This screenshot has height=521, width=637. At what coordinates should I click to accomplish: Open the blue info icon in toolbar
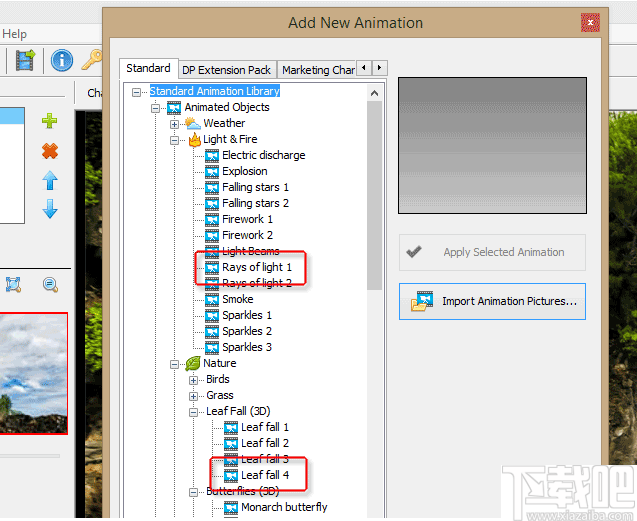(62, 60)
